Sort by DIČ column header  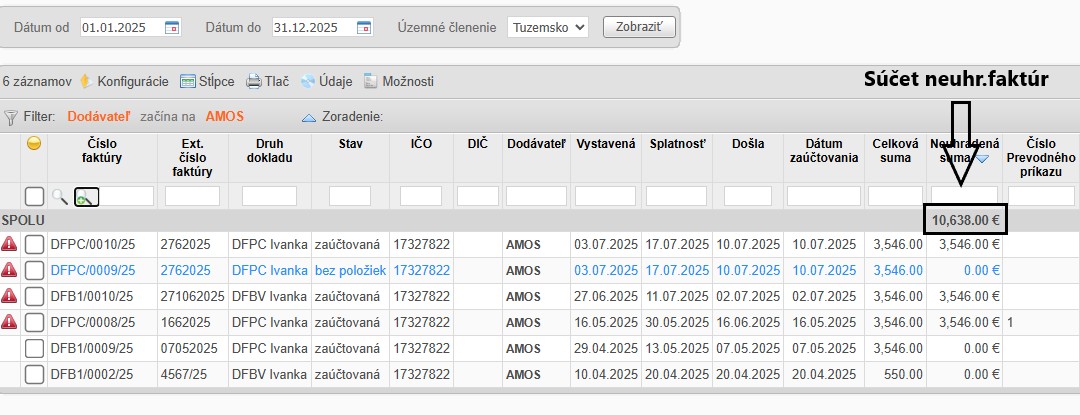(477, 145)
